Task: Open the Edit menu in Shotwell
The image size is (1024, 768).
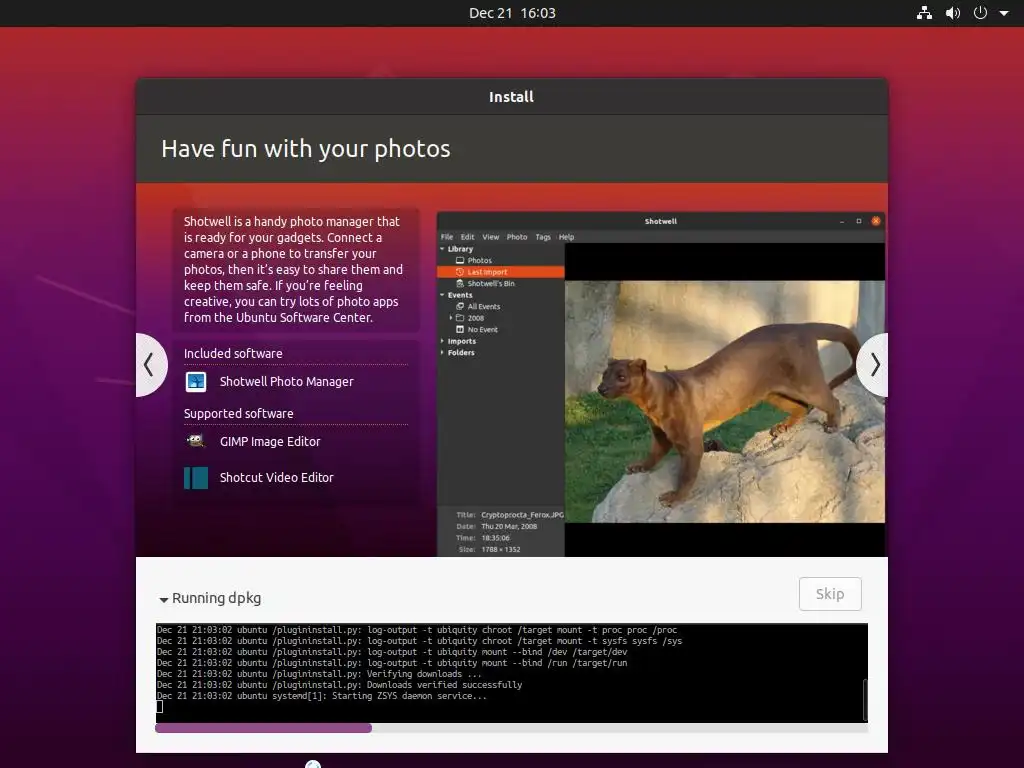Action: coord(468,237)
